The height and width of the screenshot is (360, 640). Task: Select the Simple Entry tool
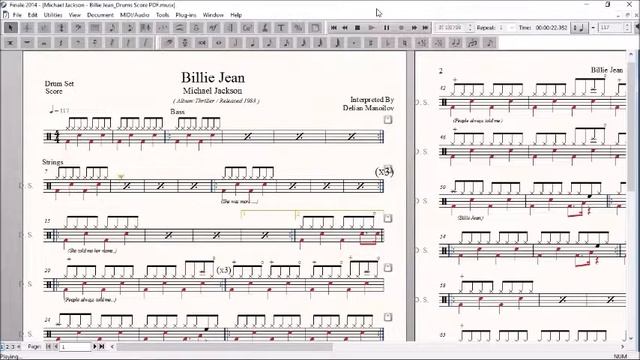point(112,28)
